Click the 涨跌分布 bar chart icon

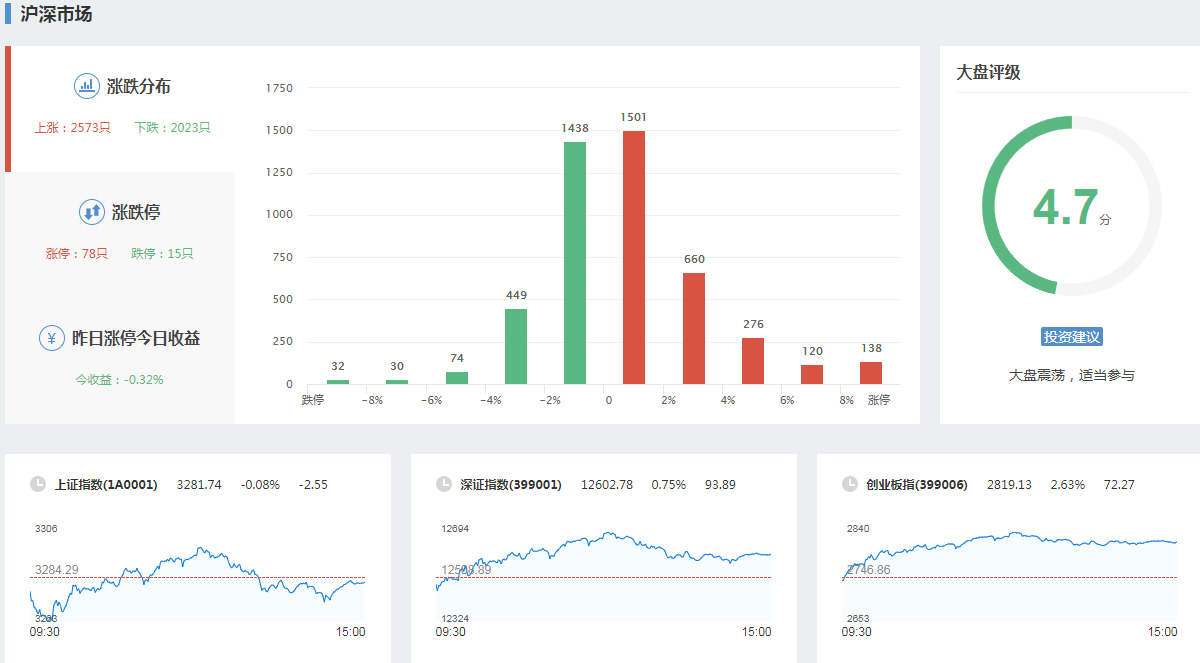coord(87,86)
